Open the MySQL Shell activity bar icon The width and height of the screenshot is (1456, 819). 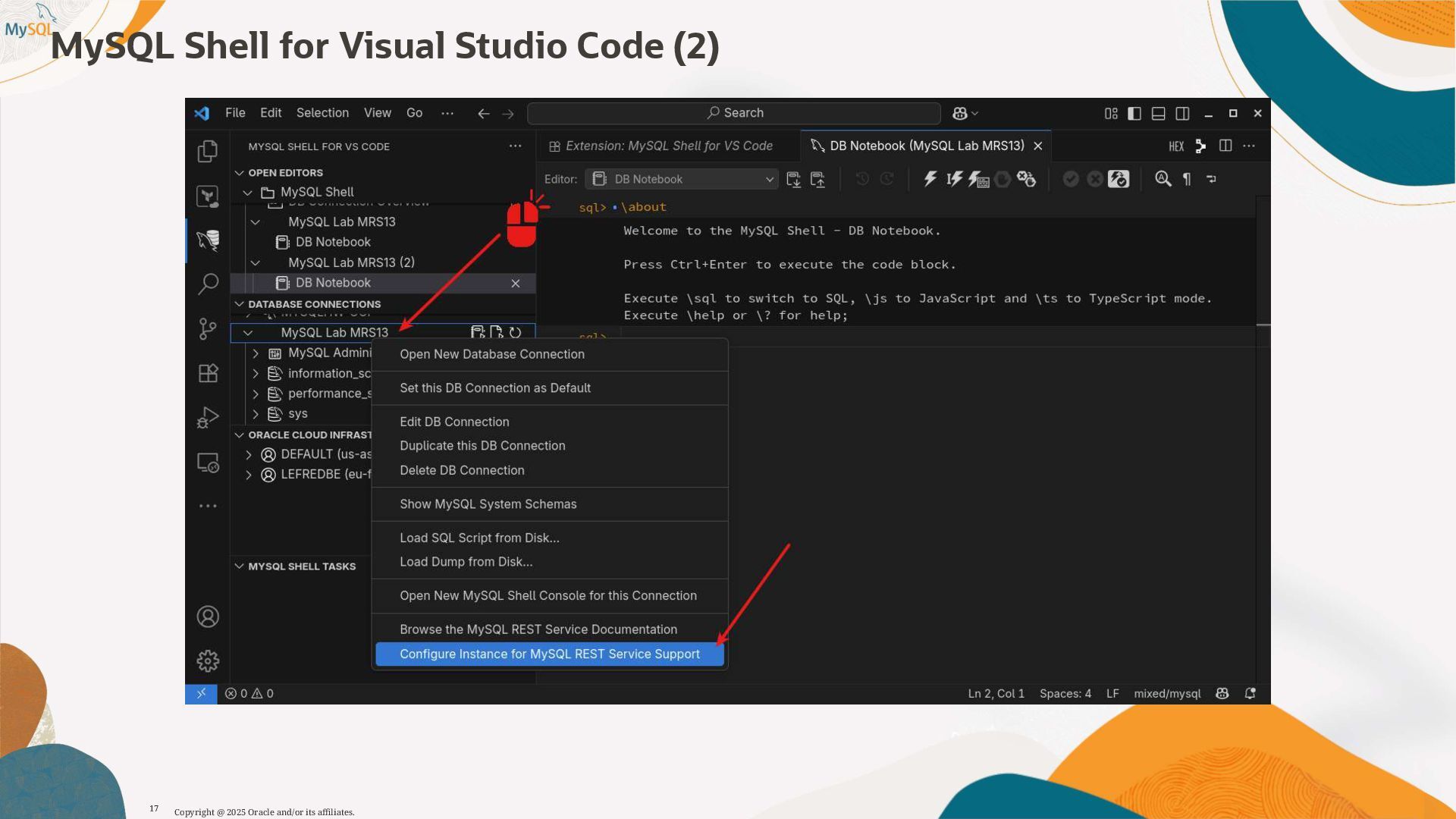click(208, 240)
